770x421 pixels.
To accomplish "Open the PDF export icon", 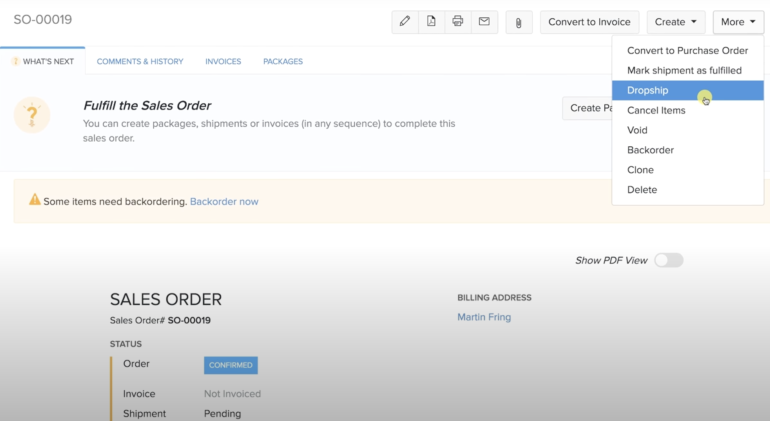I will tap(431, 22).
